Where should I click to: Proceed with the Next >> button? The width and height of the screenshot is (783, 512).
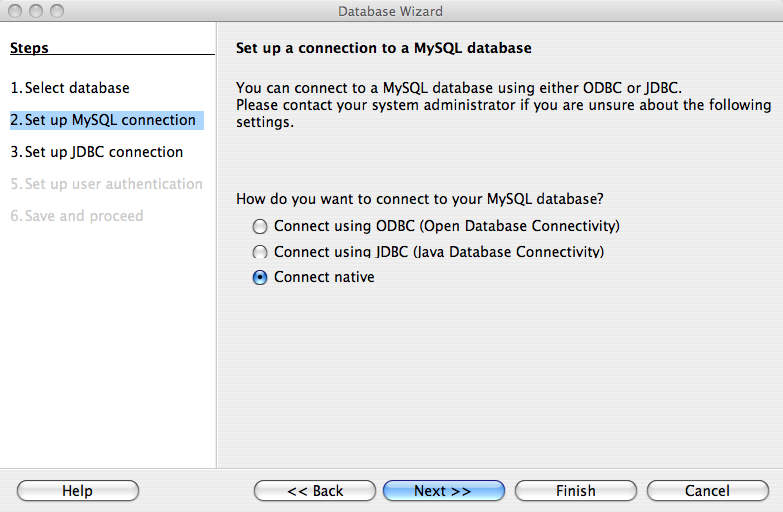[x=443, y=491]
